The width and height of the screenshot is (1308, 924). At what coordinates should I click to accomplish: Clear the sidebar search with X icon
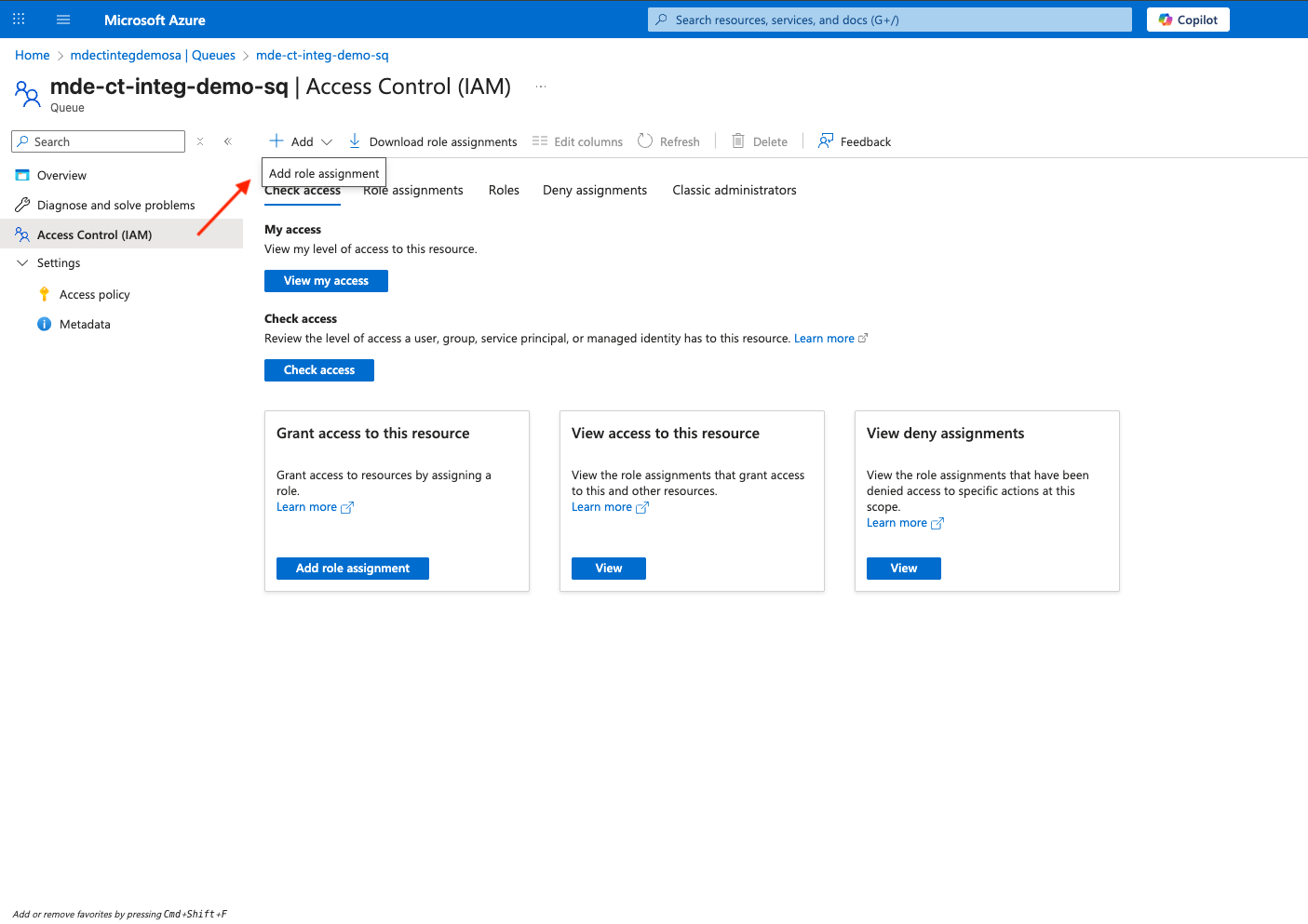pyautogui.click(x=200, y=141)
